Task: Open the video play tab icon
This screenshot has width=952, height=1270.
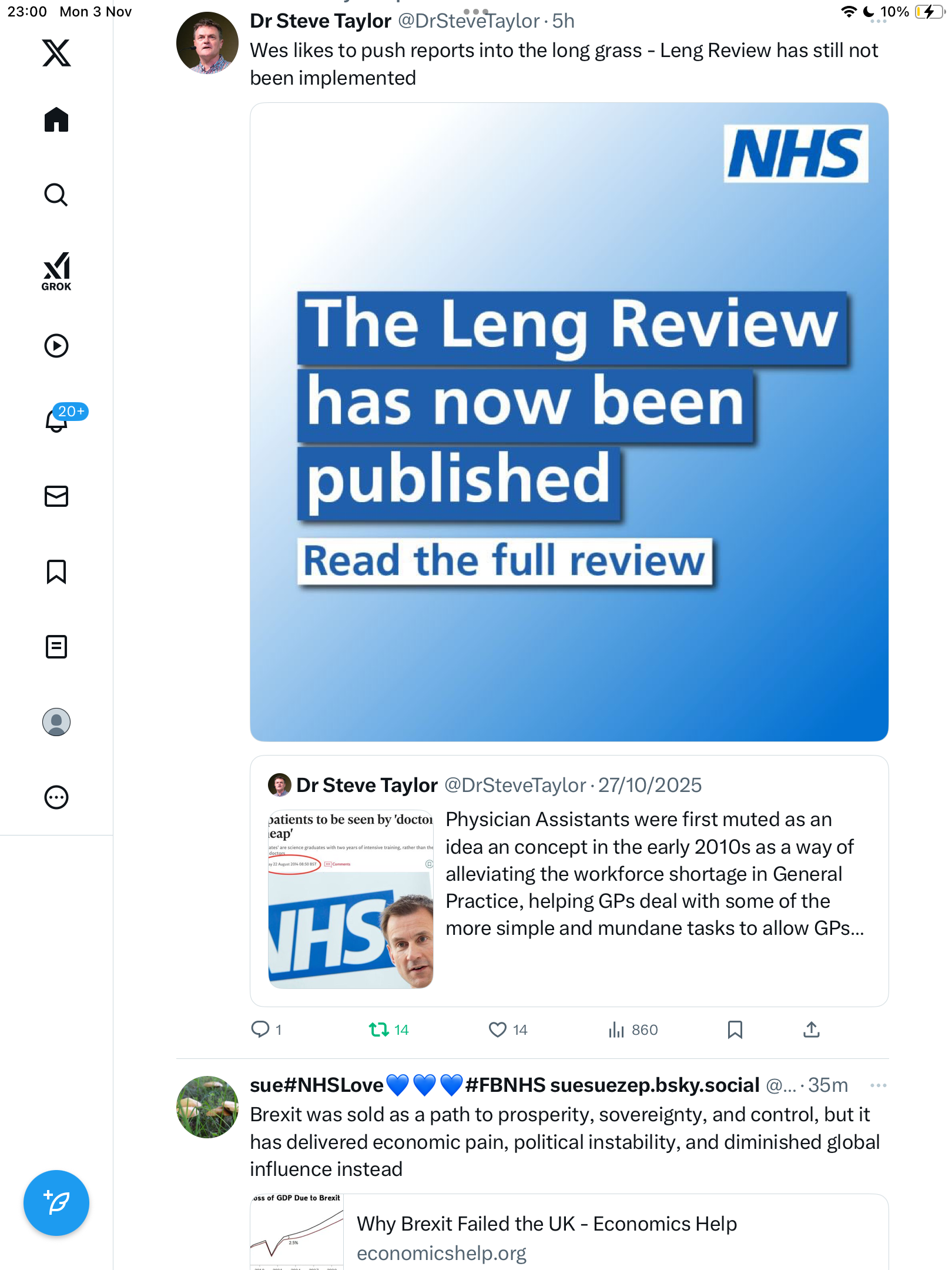Action: [56, 346]
